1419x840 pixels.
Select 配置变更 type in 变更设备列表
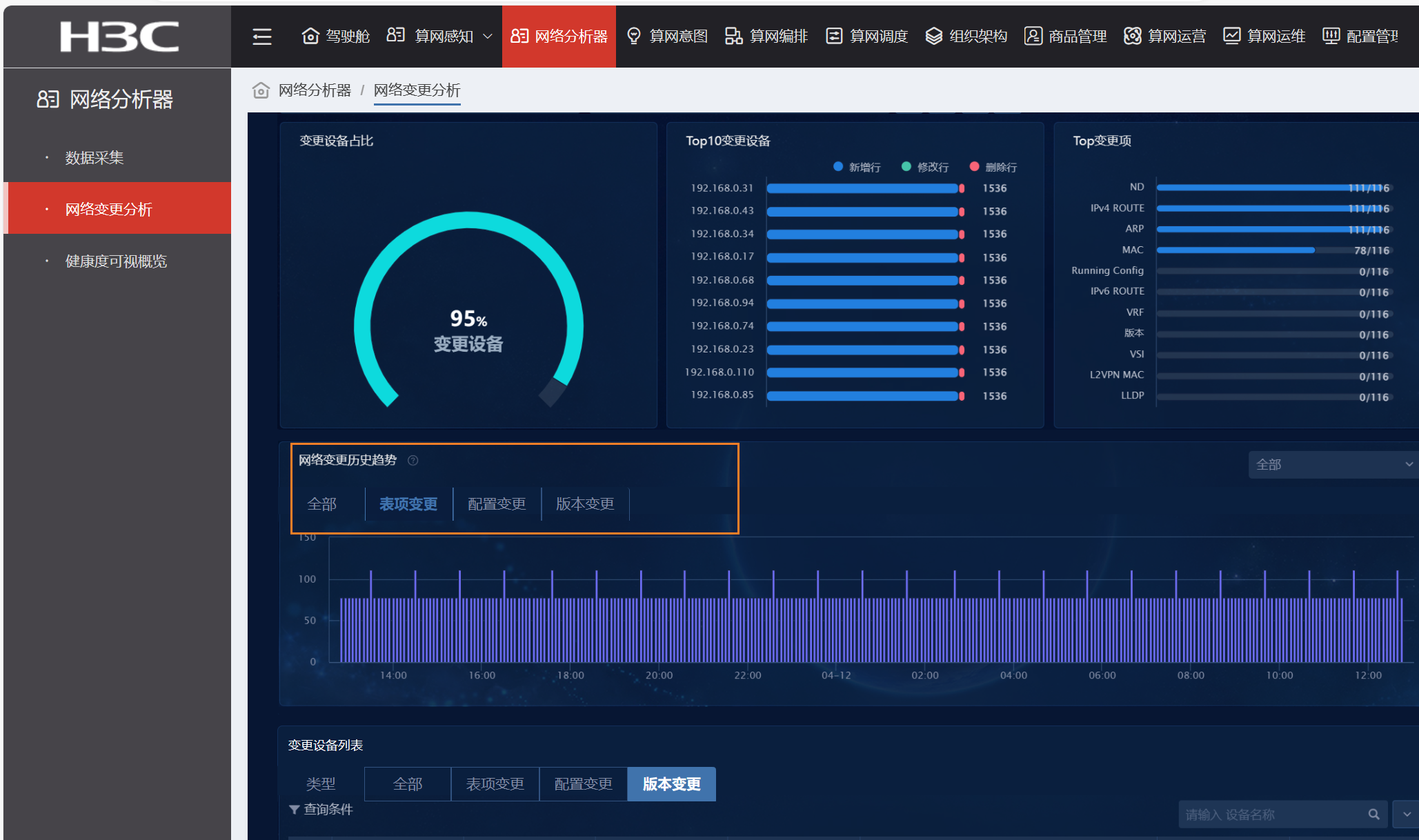click(584, 784)
